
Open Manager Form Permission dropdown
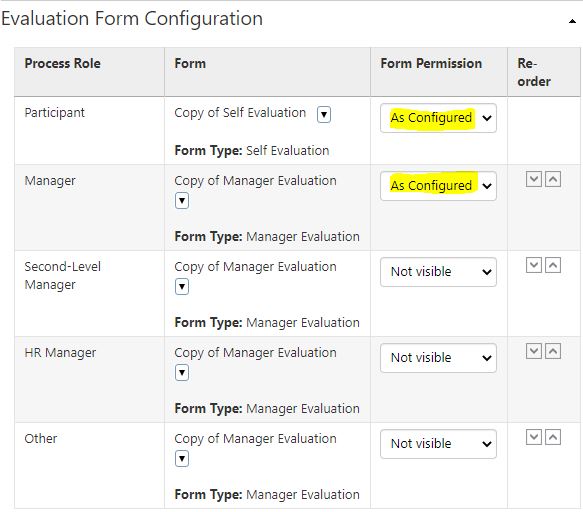[438, 186]
